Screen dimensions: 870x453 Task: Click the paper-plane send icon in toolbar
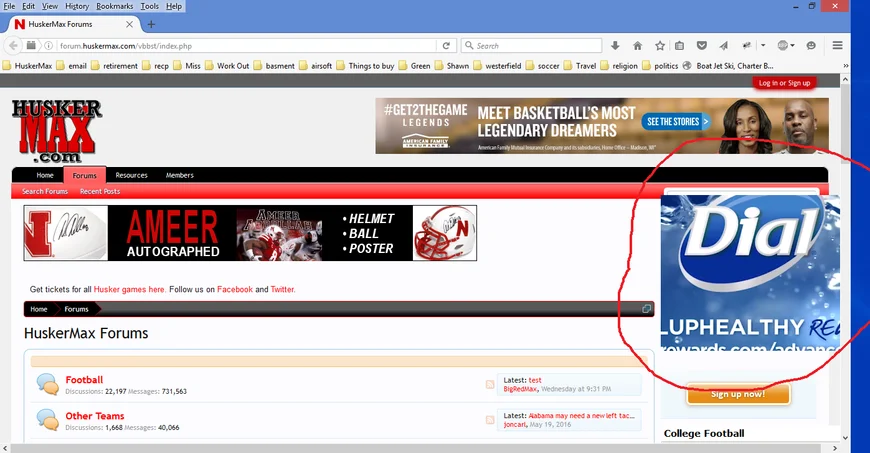click(724, 46)
